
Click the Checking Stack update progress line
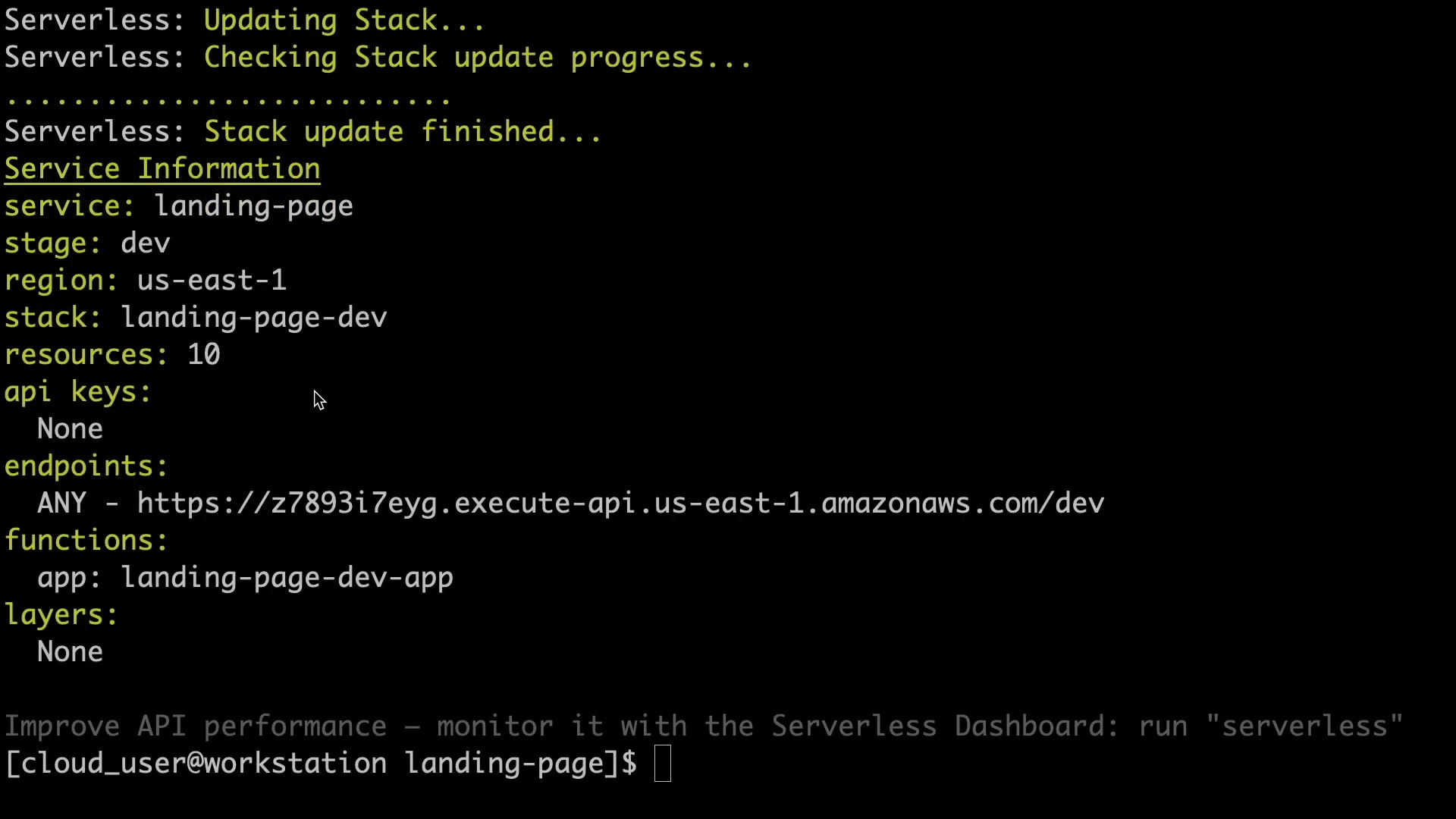pyautogui.click(x=478, y=58)
